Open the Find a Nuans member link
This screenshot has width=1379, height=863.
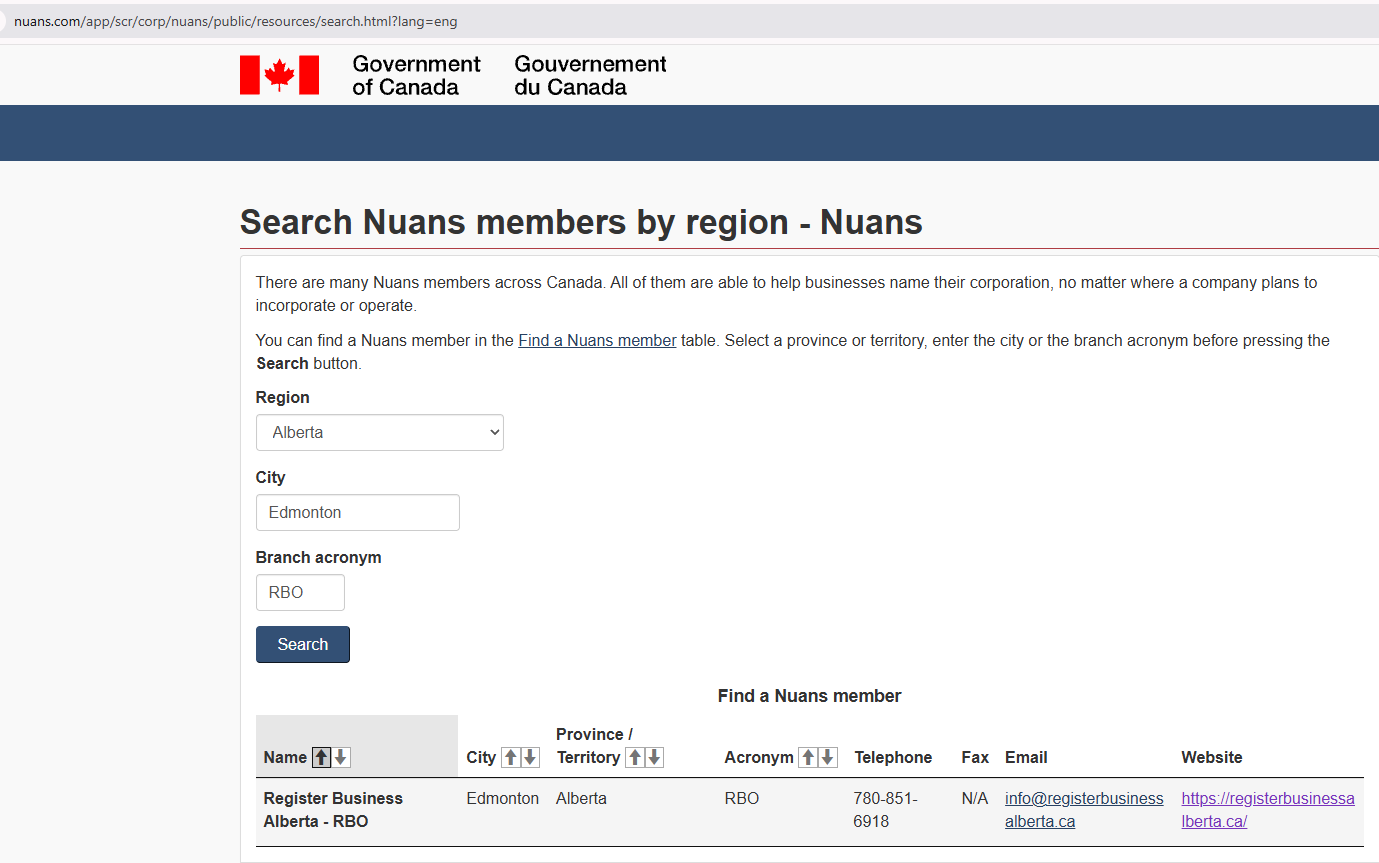click(x=596, y=340)
